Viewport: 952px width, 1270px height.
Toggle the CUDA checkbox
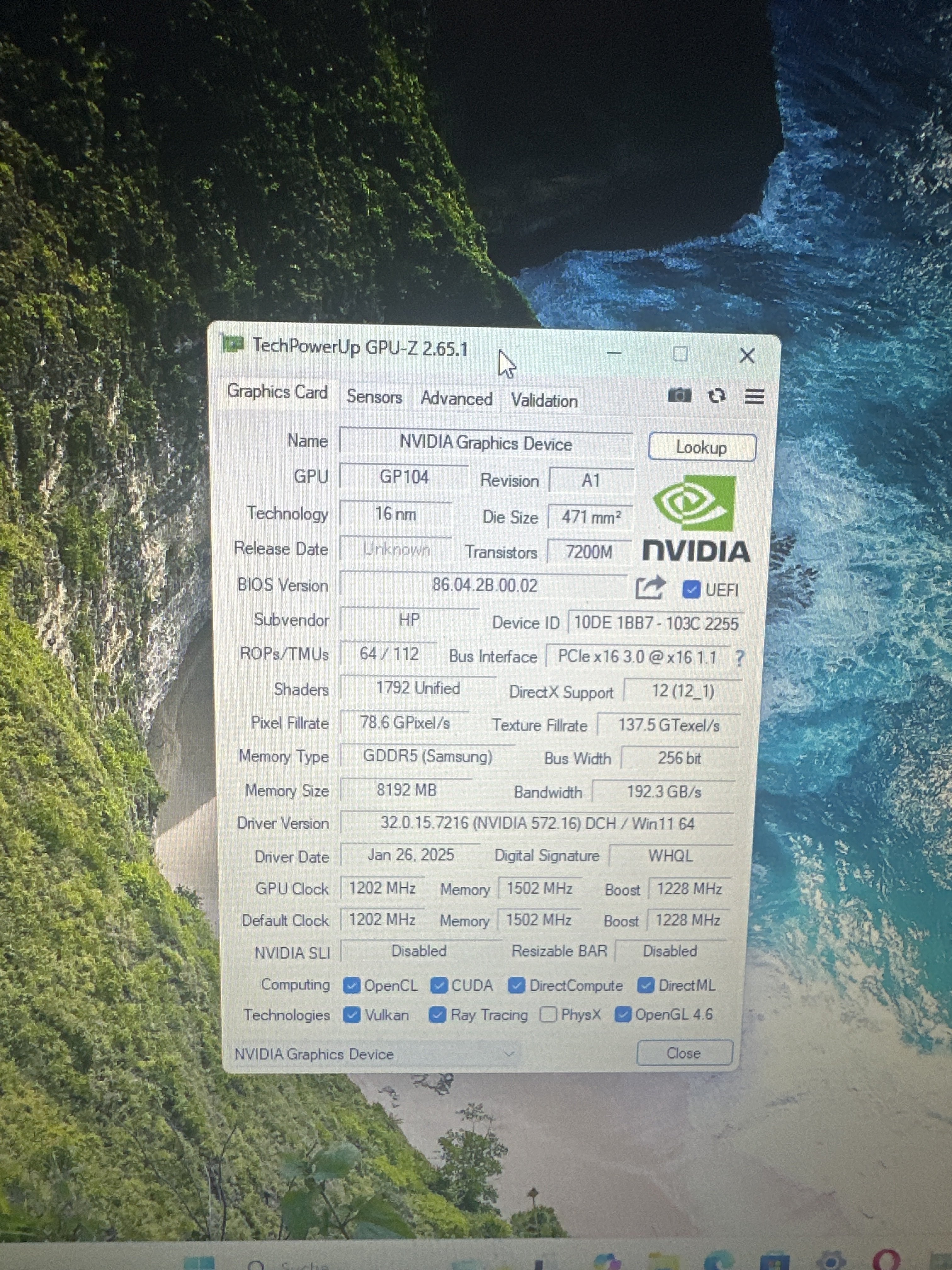(439, 985)
